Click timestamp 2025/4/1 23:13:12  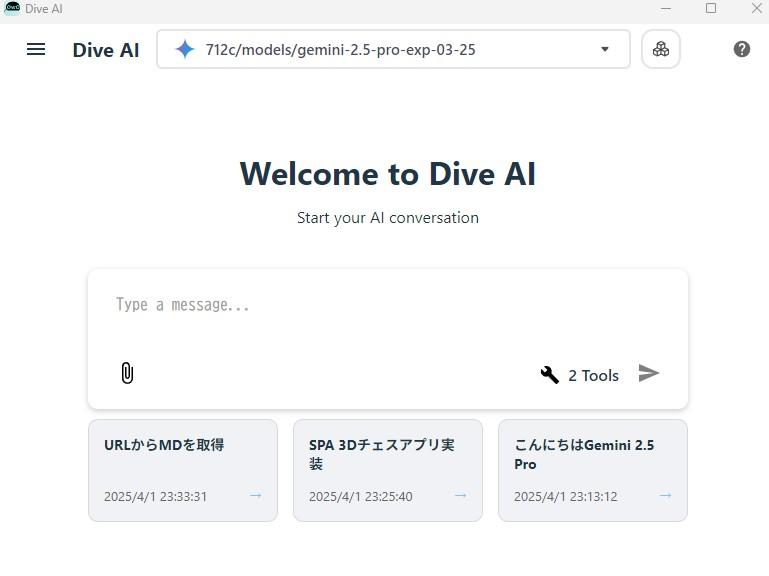(x=565, y=497)
